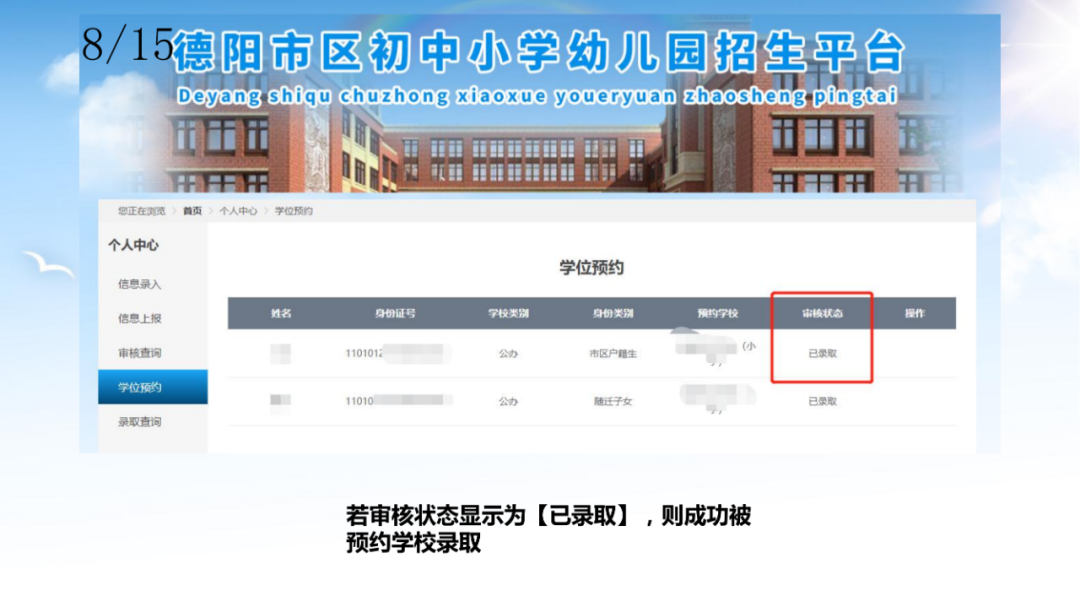Click 公办 in the 市区户籍生 row
The width and height of the screenshot is (1080, 607).
(x=508, y=353)
